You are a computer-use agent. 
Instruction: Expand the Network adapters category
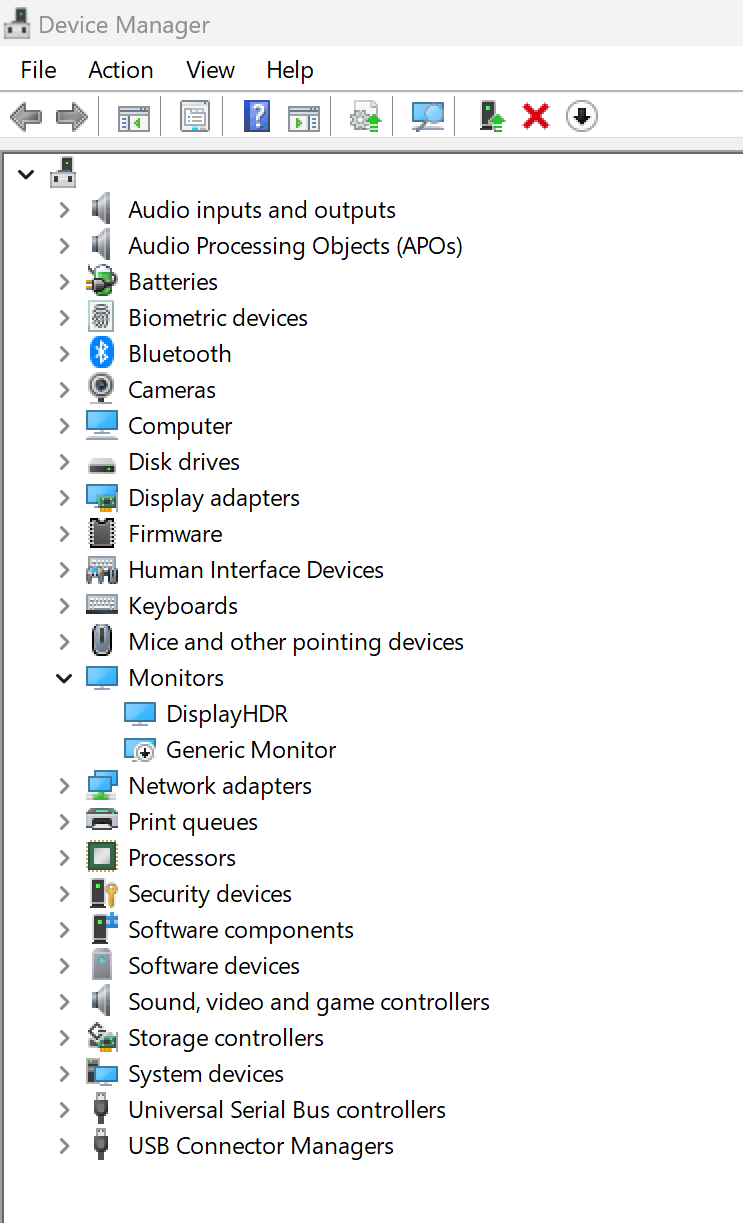point(64,785)
